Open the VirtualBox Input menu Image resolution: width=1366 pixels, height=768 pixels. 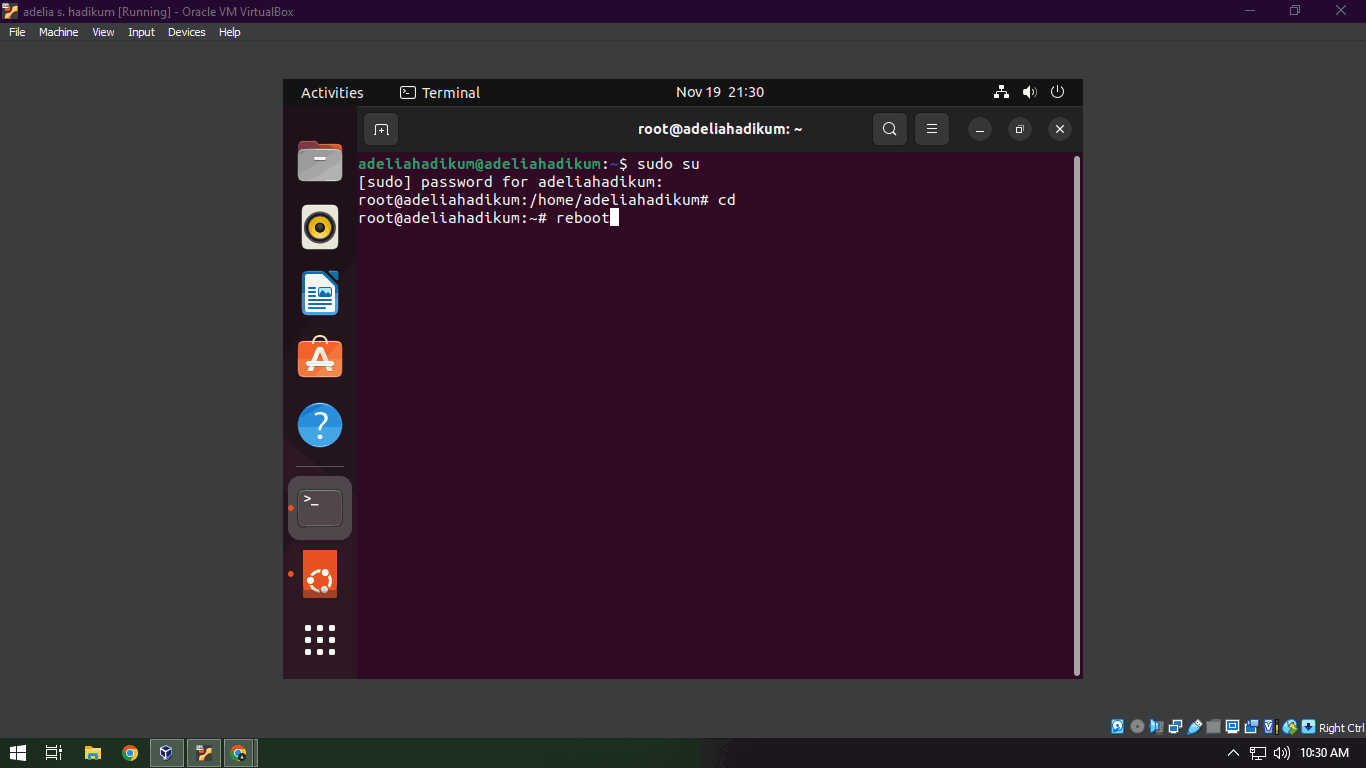(x=141, y=32)
